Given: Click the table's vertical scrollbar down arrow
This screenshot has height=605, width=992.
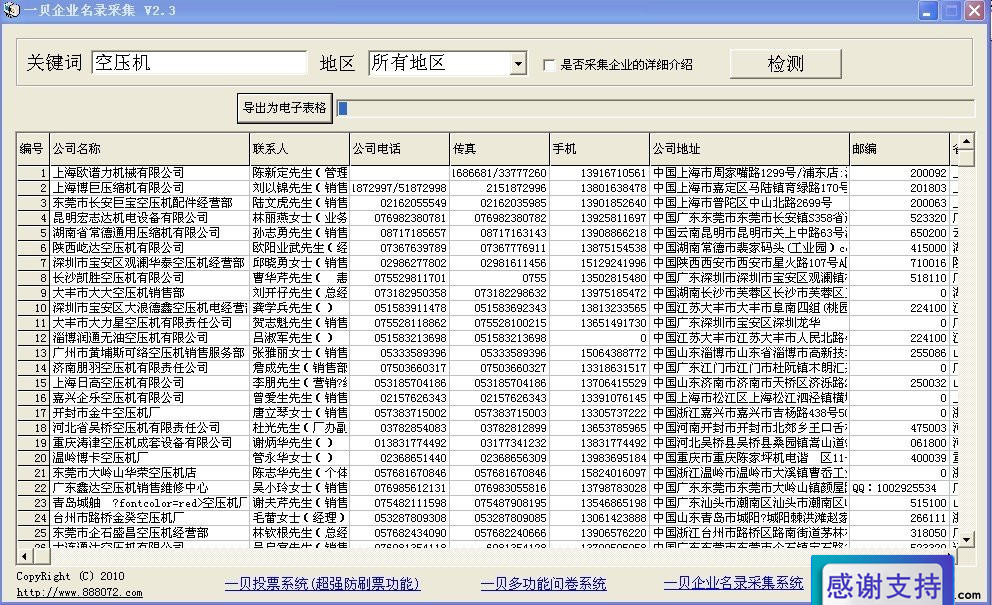Looking at the screenshot, I should [x=966, y=539].
